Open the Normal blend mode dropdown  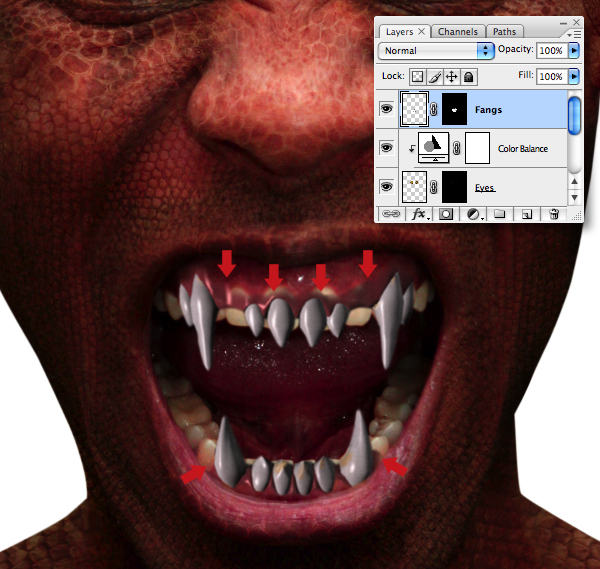pos(436,51)
